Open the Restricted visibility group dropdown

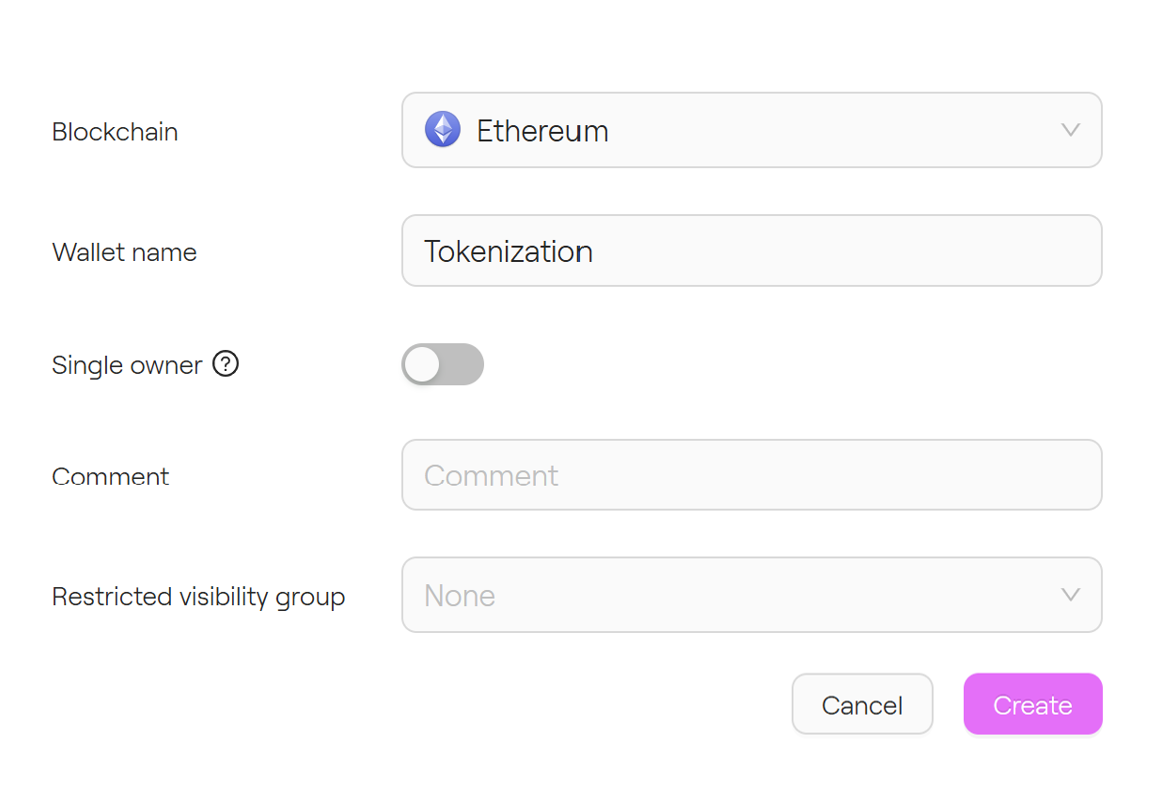click(750, 595)
